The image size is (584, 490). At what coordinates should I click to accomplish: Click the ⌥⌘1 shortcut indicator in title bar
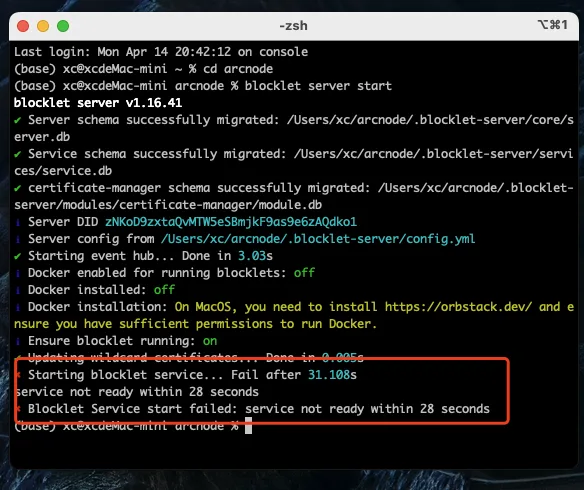(553, 25)
